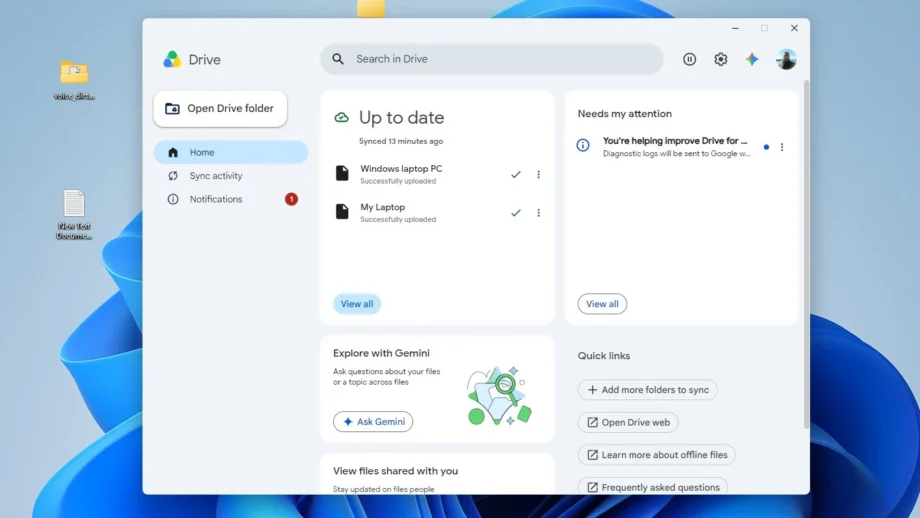Select the My Laptop entry name
The height and width of the screenshot is (518, 920).
[x=383, y=207]
